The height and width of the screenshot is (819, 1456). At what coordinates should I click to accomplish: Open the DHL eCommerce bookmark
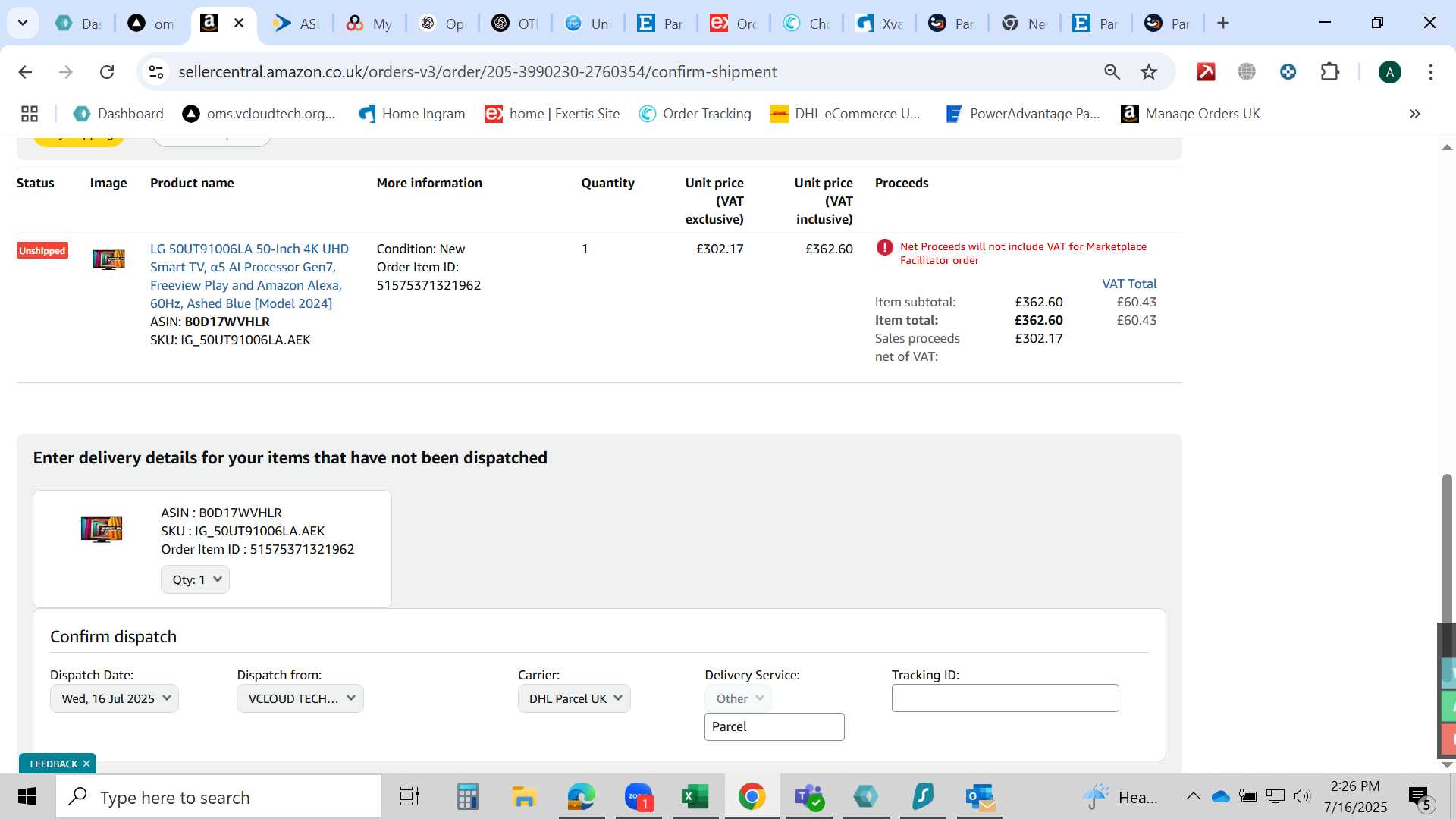[845, 114]
